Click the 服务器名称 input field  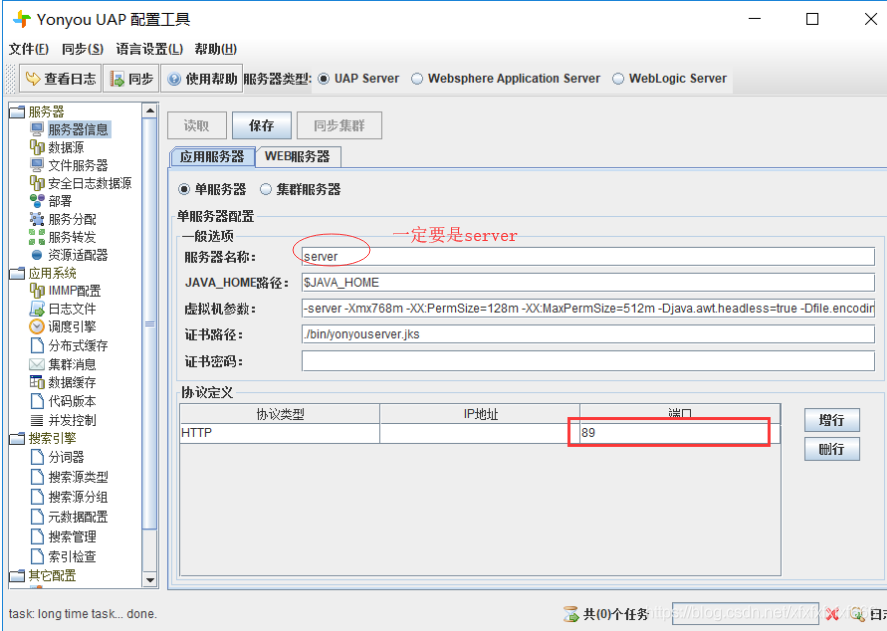click(x=588, y=256)
